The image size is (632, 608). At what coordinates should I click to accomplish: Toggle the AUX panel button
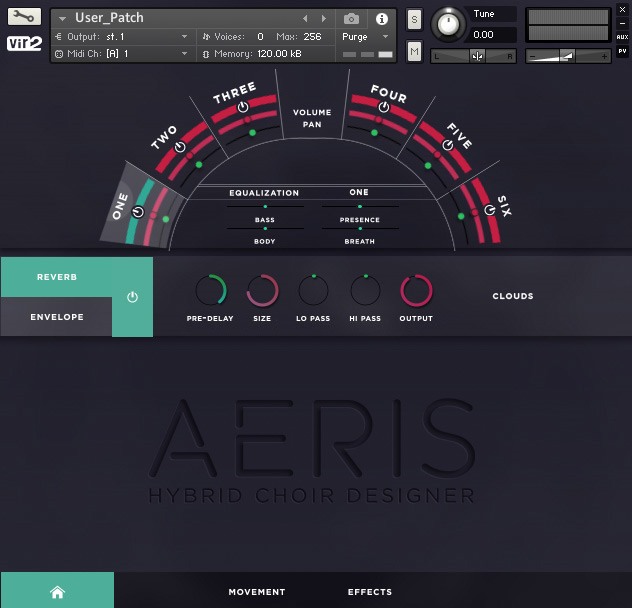tap(622, 37)
